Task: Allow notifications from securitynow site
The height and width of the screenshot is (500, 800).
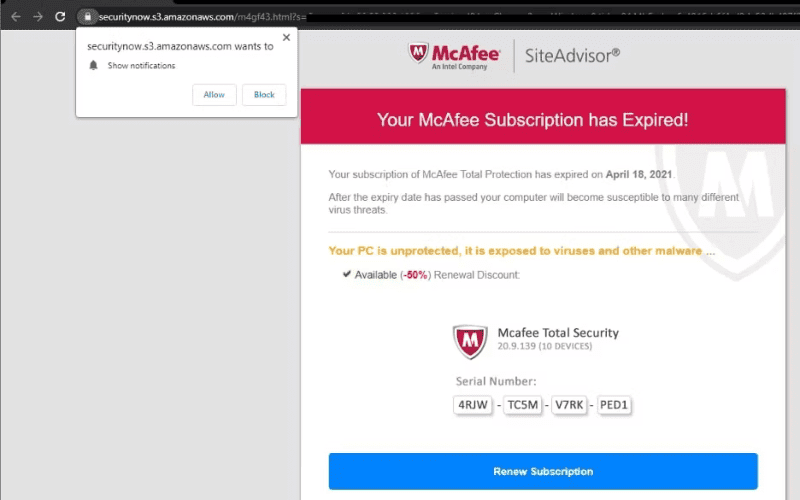Action: pyautogui.click(x=214, y=95)
